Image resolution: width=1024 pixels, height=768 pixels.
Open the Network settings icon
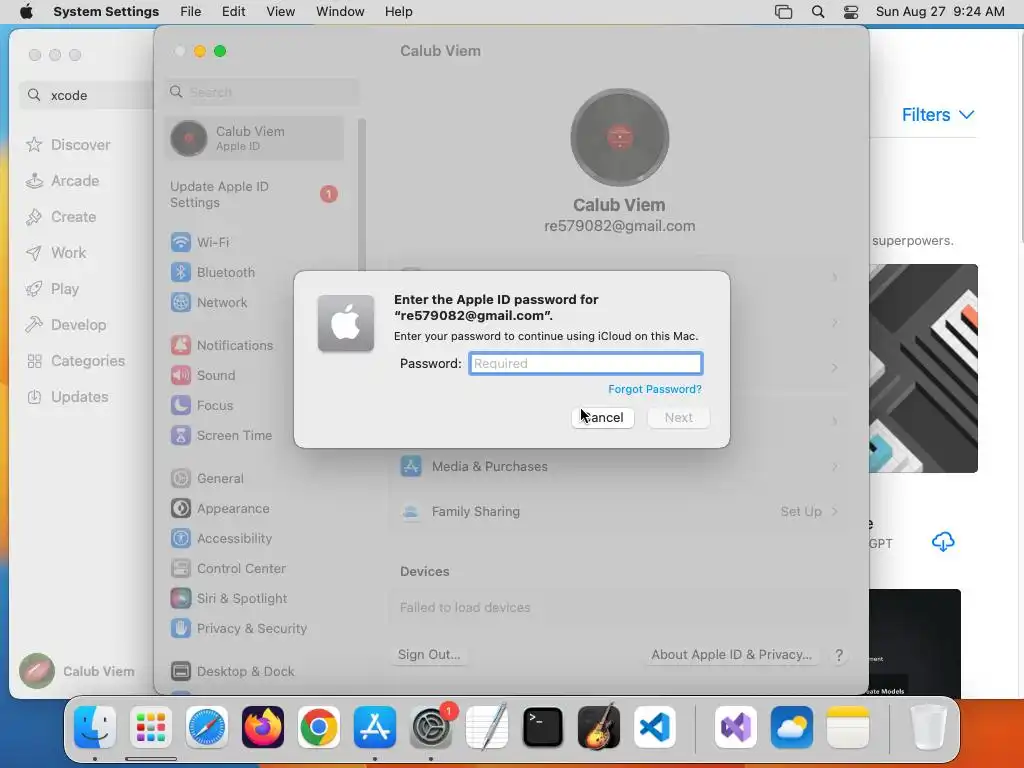(x=181, y=302)
